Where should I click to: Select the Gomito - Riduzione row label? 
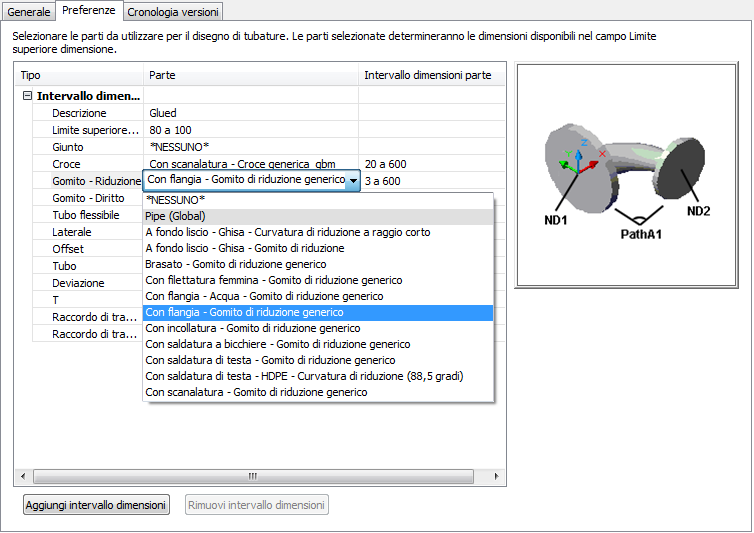pos(97,181)
